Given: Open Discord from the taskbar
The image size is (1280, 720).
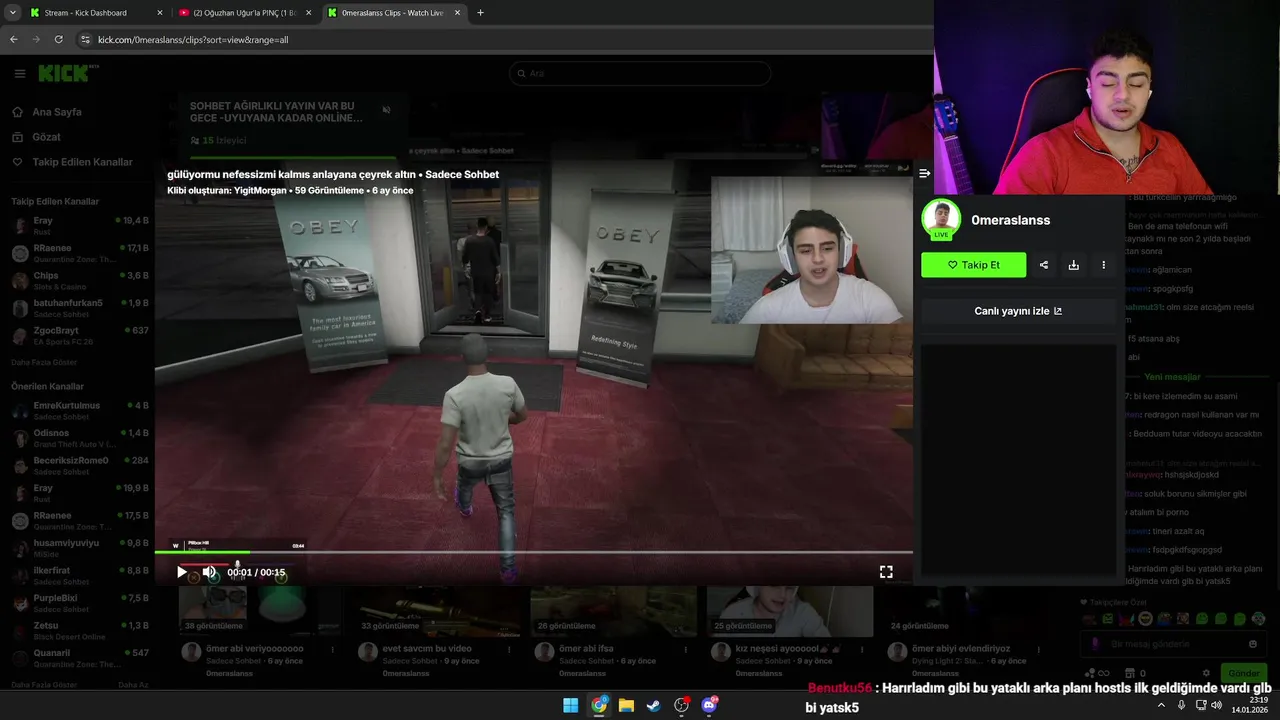Looking at the screenshot, I should [x=709, y=705].
